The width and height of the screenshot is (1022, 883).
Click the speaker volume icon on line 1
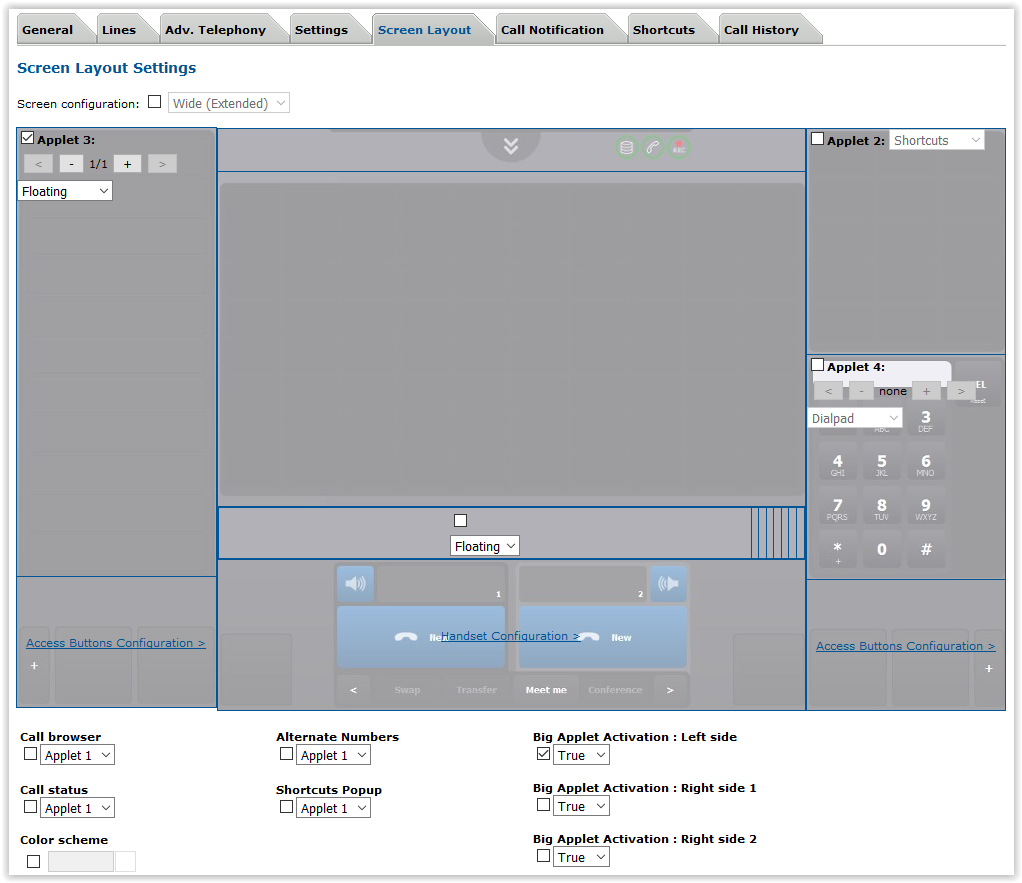pyautogui.click(x=355, y=583)
